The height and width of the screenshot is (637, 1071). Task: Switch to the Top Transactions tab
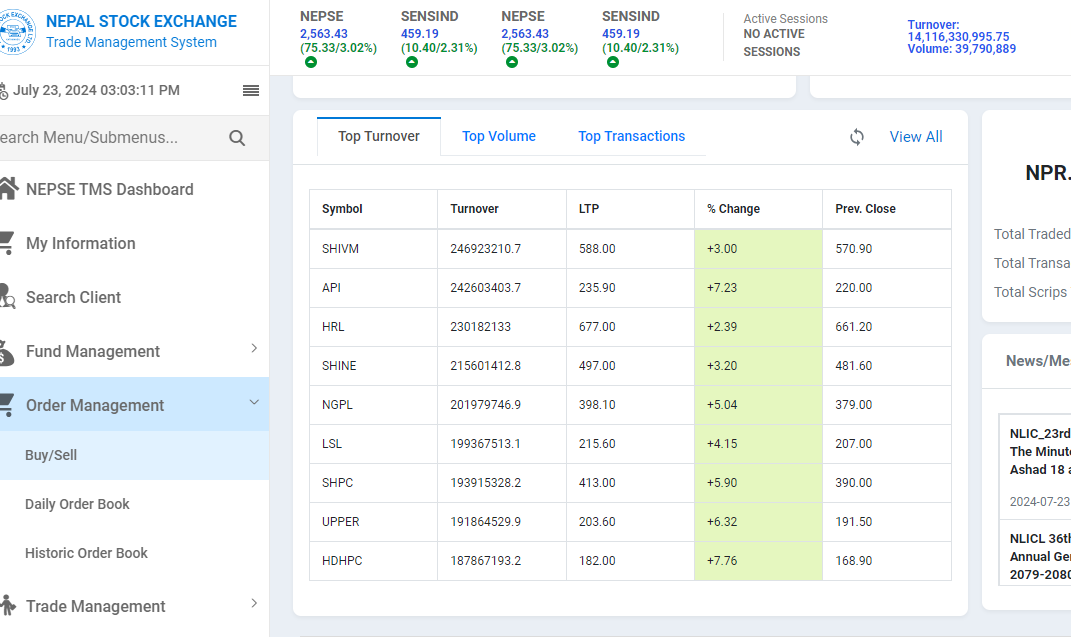(632, 137)
